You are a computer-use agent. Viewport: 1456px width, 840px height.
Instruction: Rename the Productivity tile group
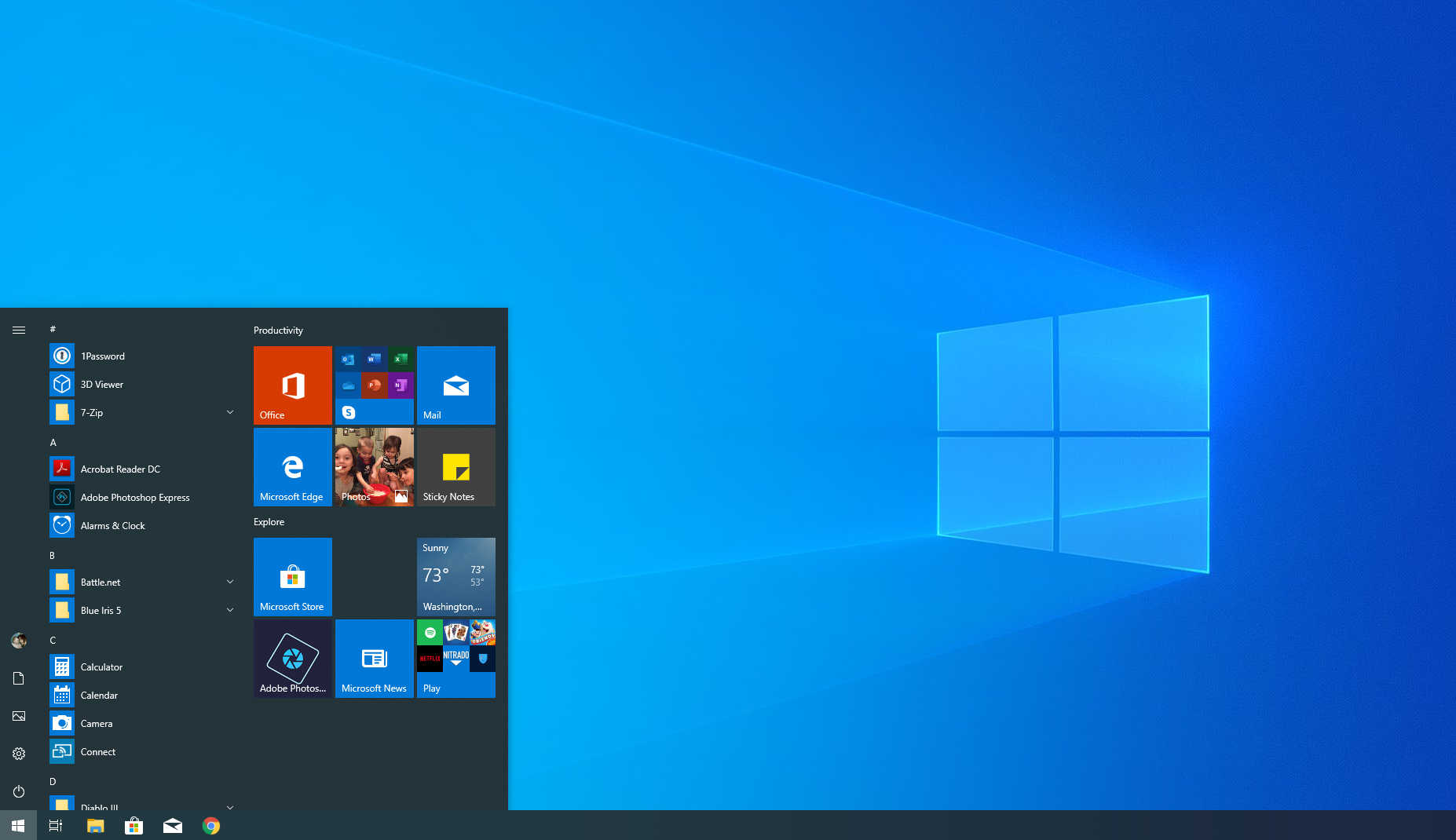tap(278, 330)
